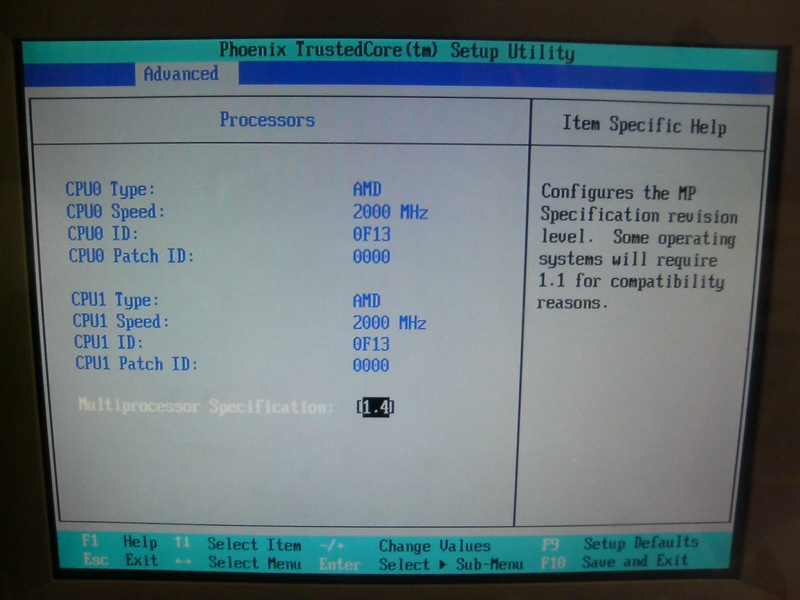Image resolution: width=800 pixels, height=600 pixels.
Task: Click the CPU1 Type value AMD
Action: [x=366, y=301]
